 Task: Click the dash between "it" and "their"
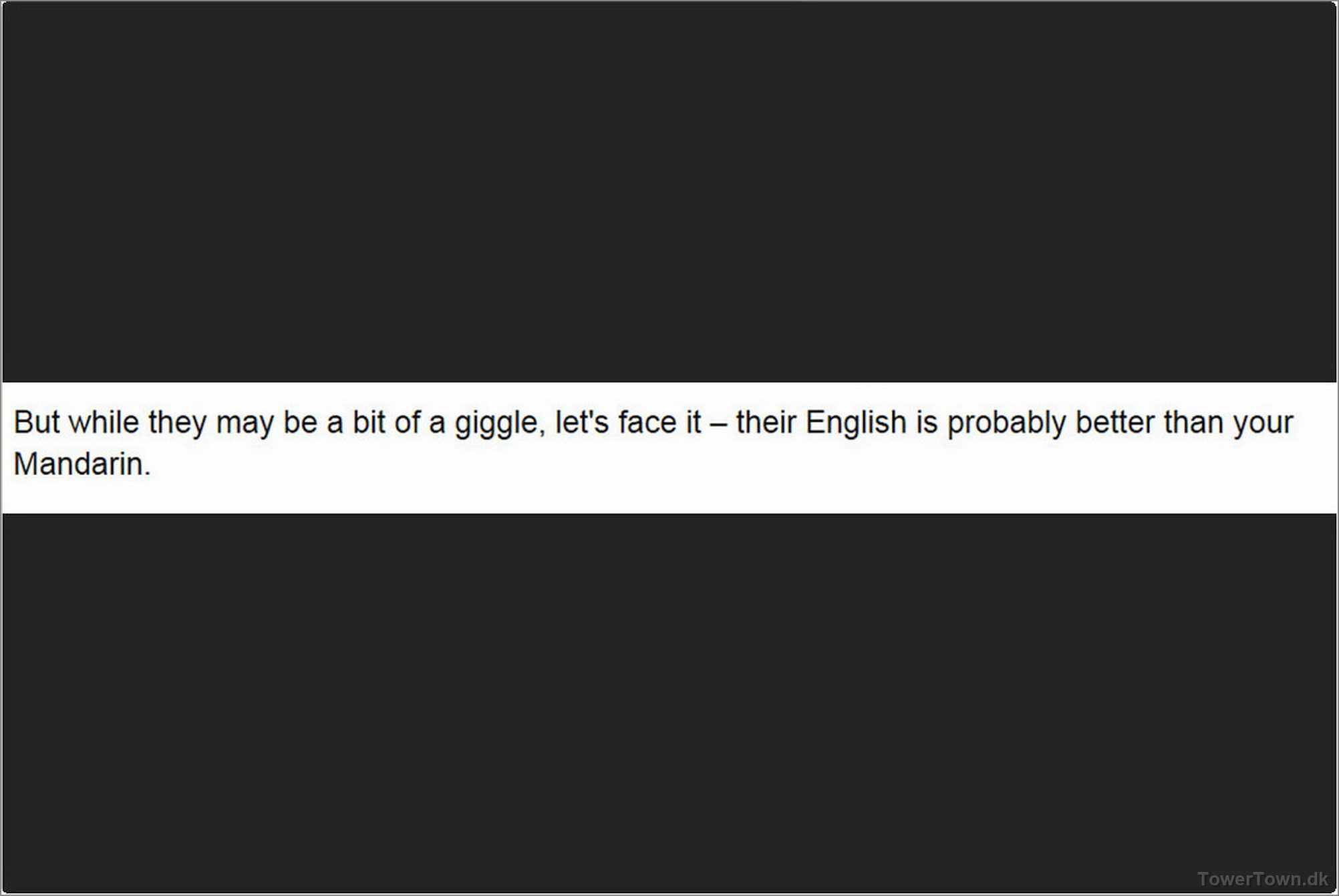(x=718, y=424)
